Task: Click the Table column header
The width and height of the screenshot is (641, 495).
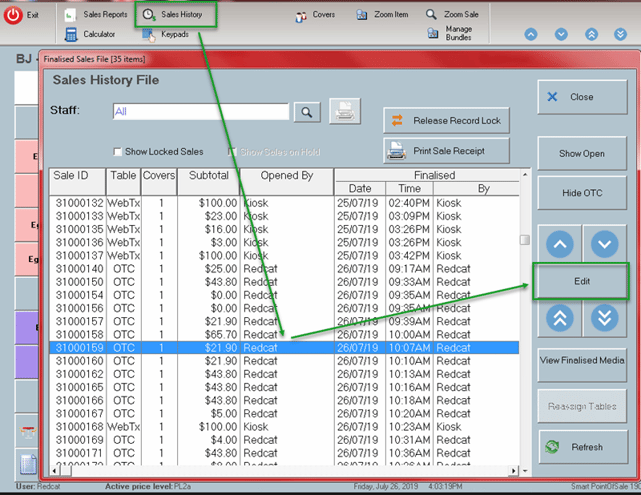Action: [x=123, y=181]
